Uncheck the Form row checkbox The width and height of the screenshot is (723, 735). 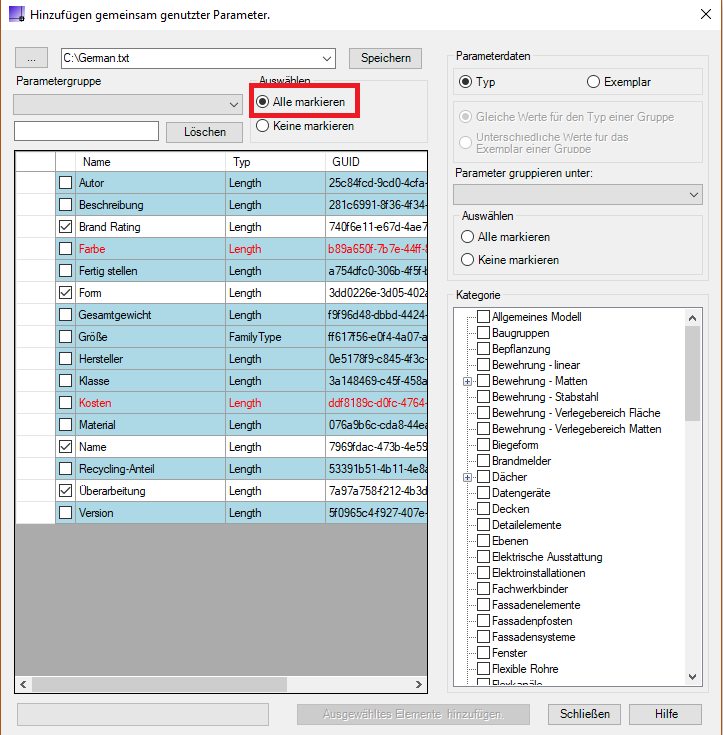(x=66, y=292)
